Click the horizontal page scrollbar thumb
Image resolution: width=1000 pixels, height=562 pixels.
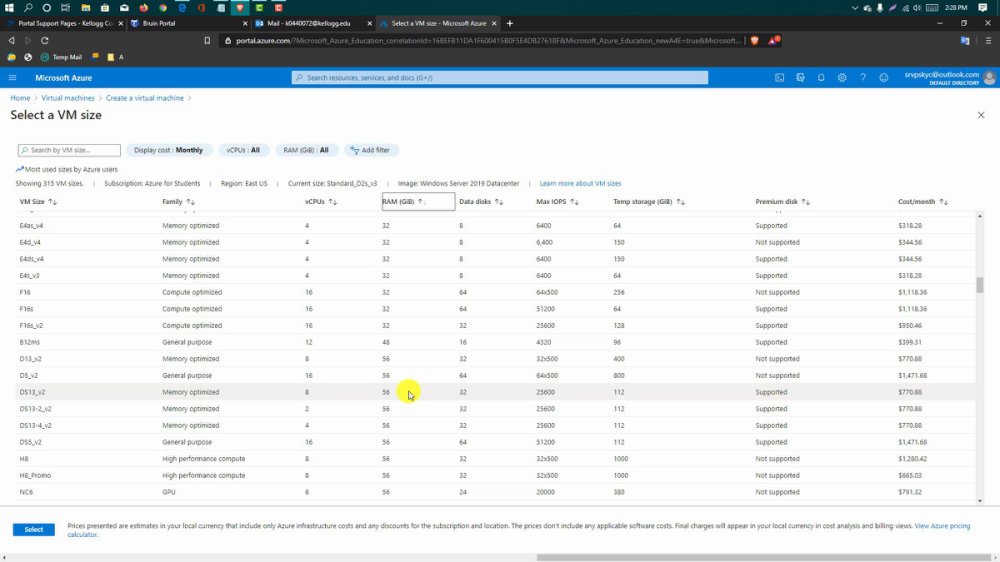[764, 558]
